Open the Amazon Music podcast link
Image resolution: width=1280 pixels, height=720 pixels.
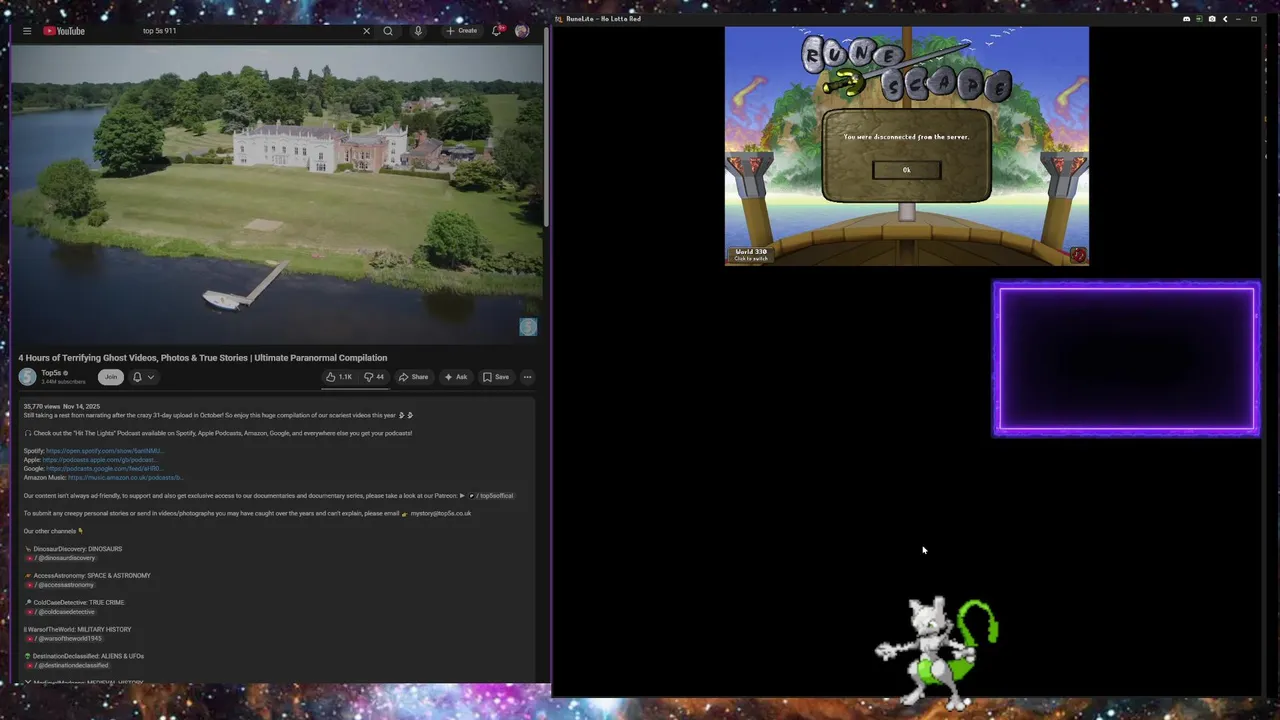pyautogui.click(x=125, y=478)
